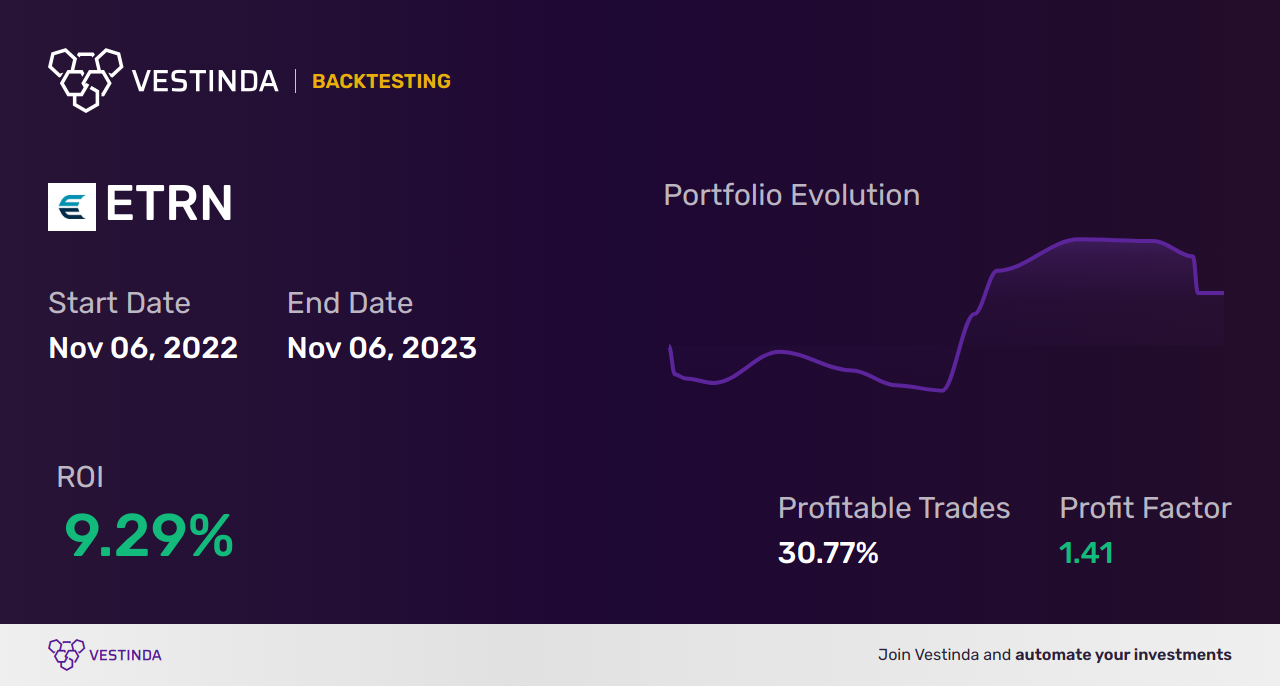Select the Nov 06, 2023 end date

pyautogui.click(x=382, y=348)
